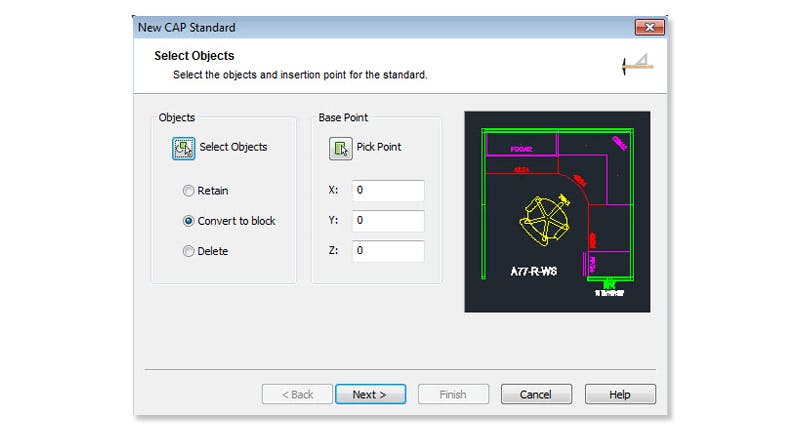This screenshot has width=800, height=430.
Task: Open Help for this dialog
Action: click(x=620, y=394)
